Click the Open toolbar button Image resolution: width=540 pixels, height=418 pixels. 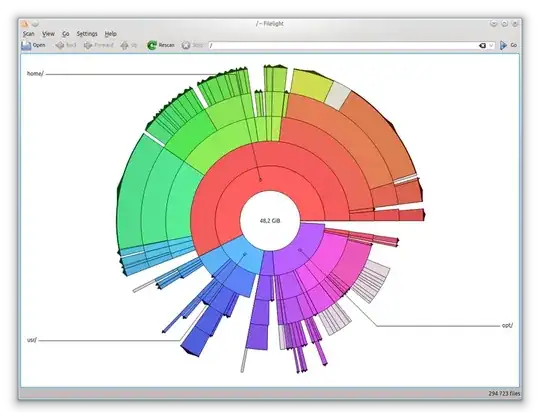pos(33,45)
